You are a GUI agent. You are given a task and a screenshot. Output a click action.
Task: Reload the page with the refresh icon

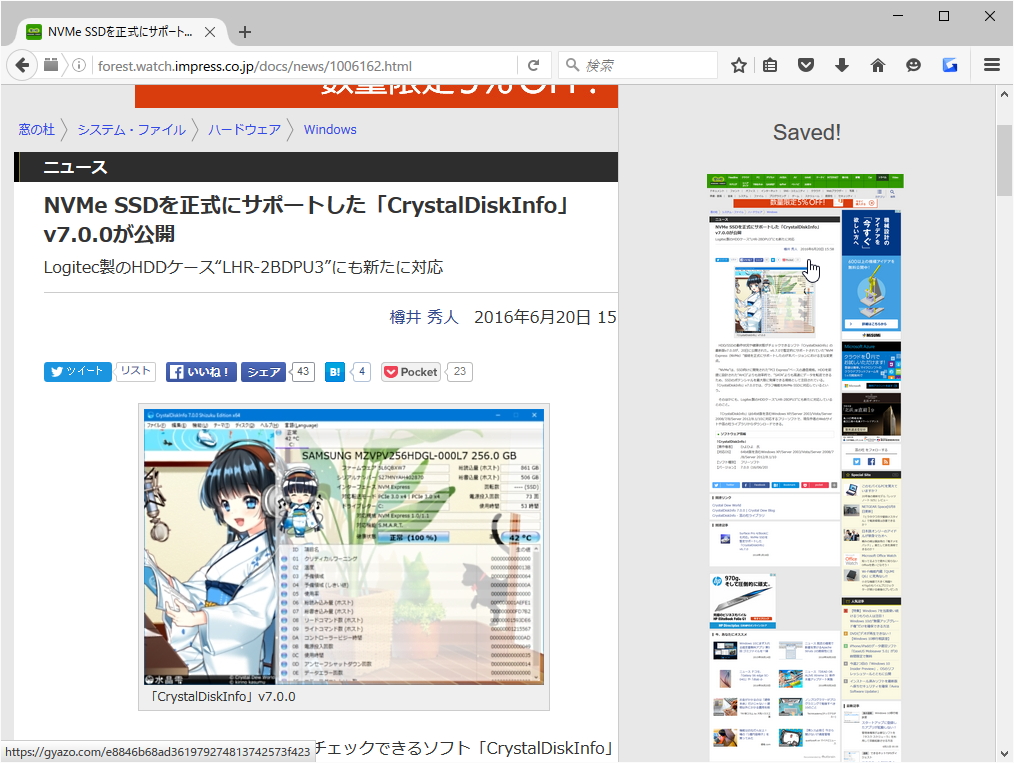534,64
